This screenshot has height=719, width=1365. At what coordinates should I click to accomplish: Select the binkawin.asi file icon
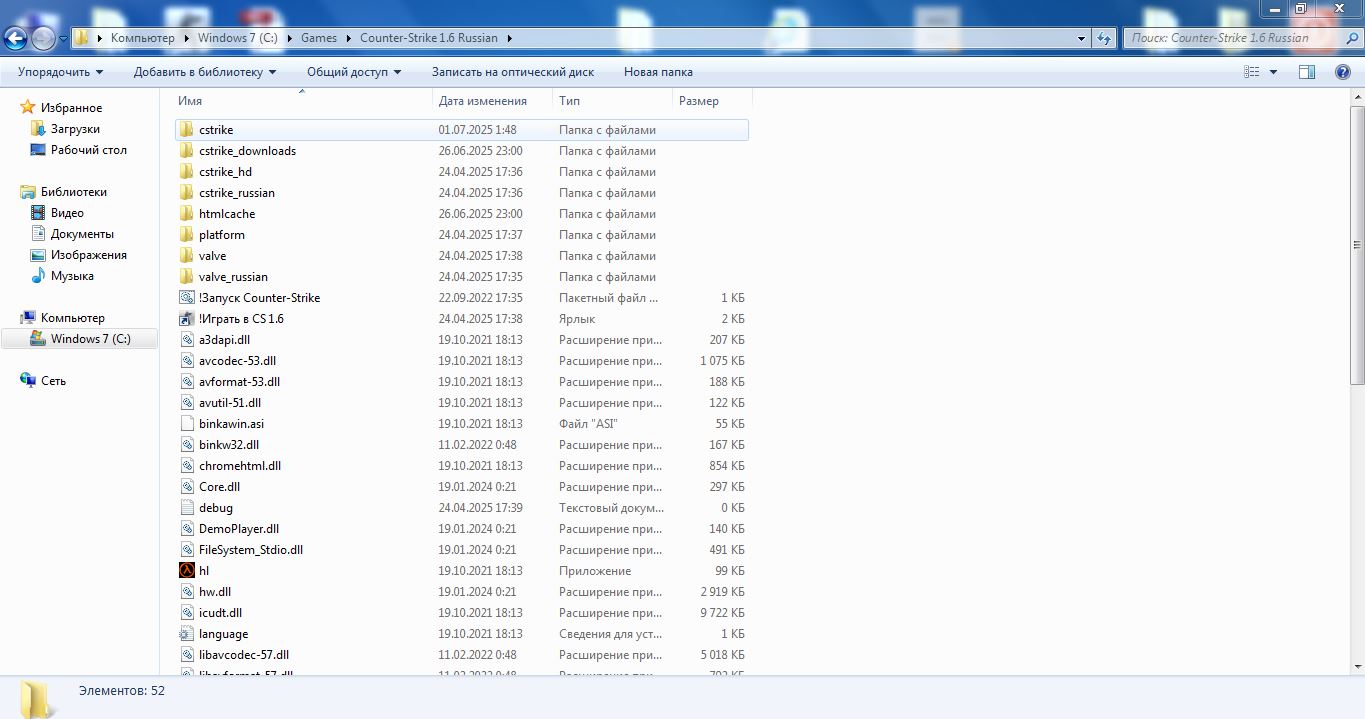coord(186,424)
